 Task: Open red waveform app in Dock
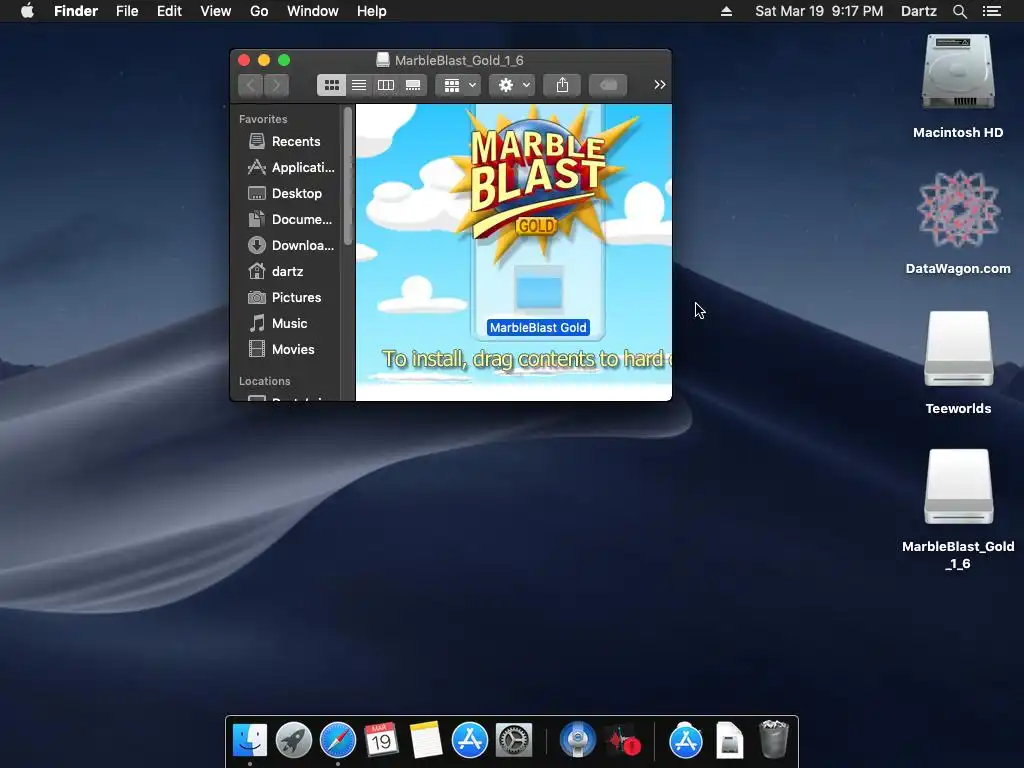622,741
